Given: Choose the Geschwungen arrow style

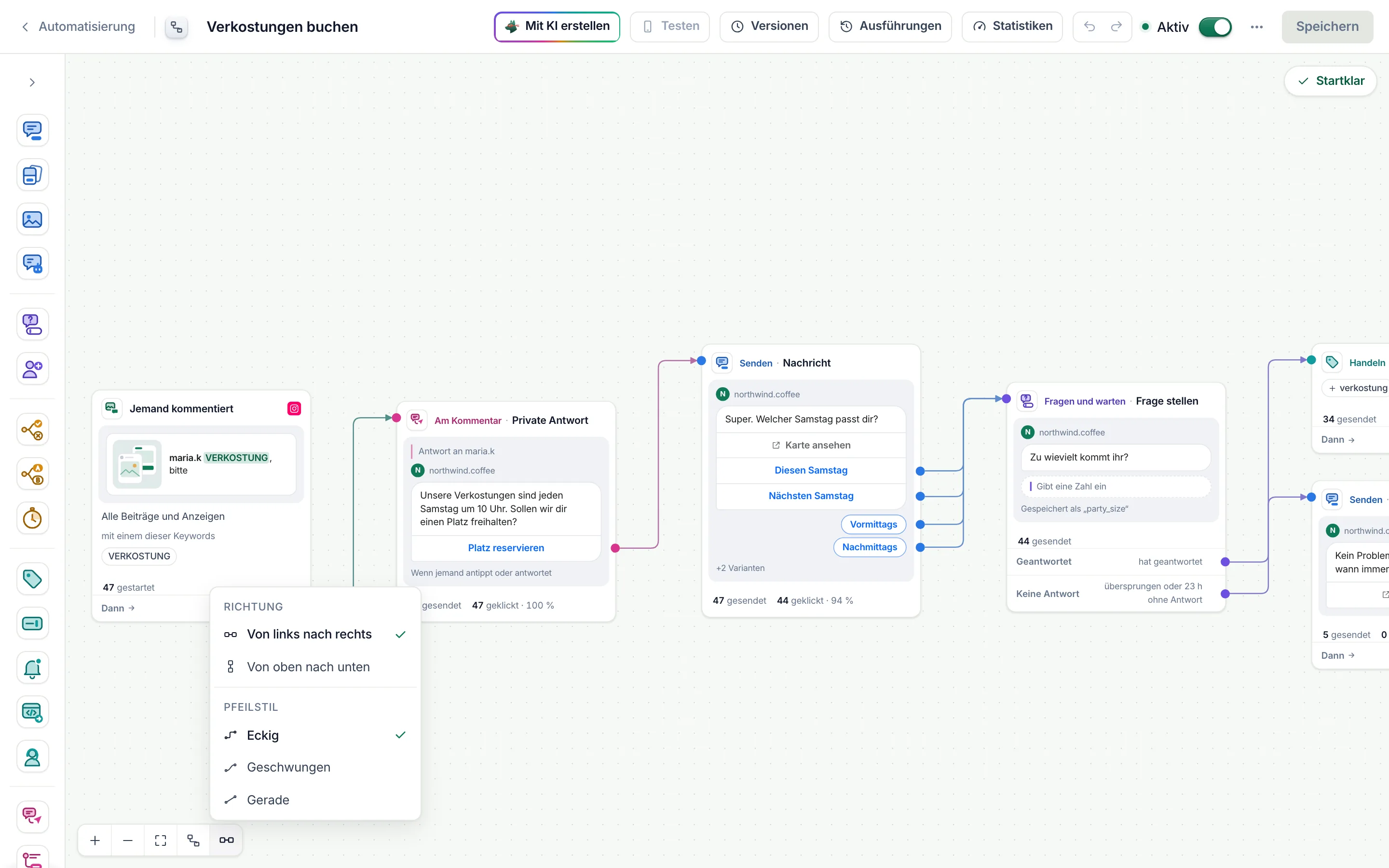Looking at the screenshot, I should coord(315,768).
